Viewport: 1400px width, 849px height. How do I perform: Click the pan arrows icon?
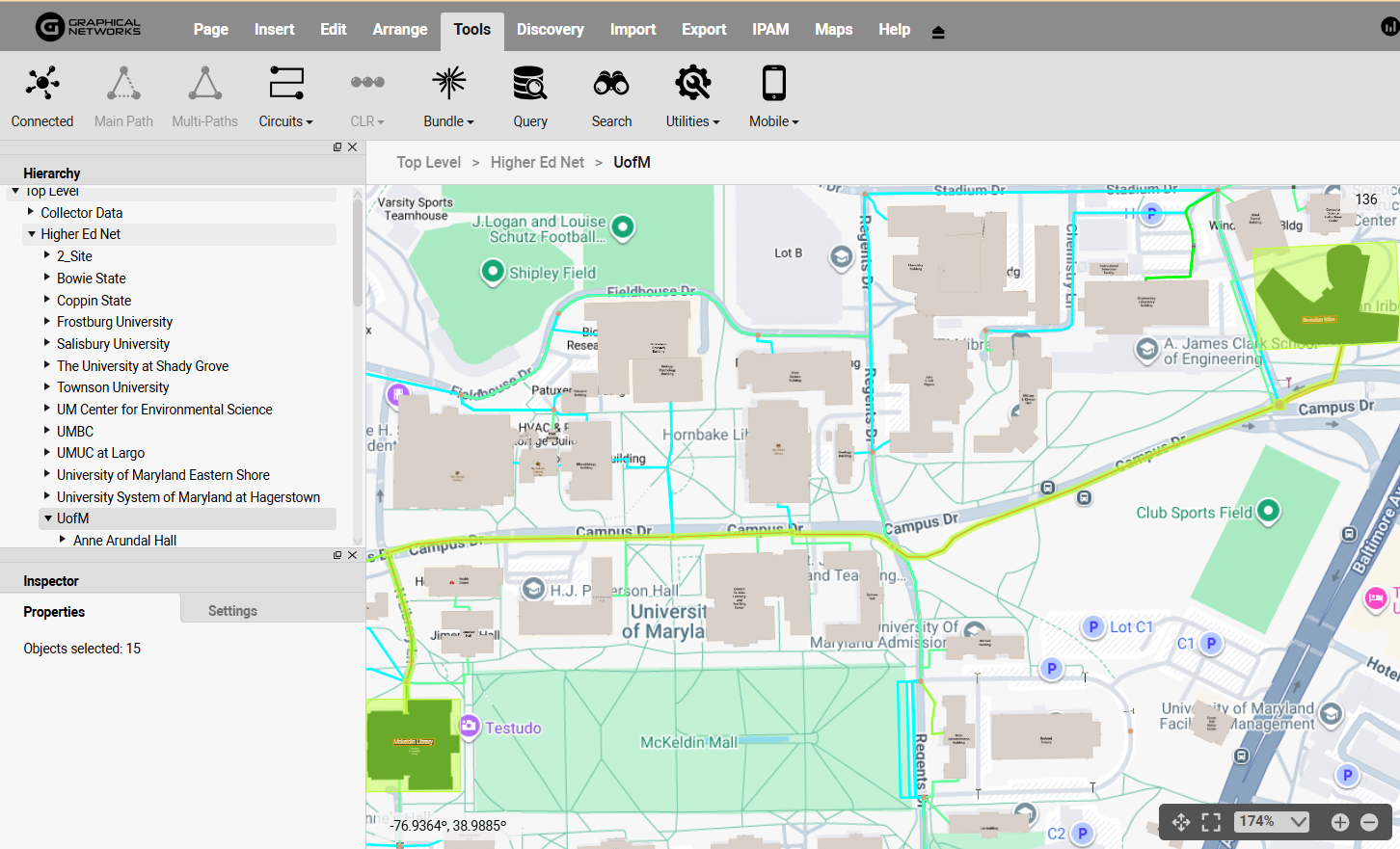[x=1181, y=822]
